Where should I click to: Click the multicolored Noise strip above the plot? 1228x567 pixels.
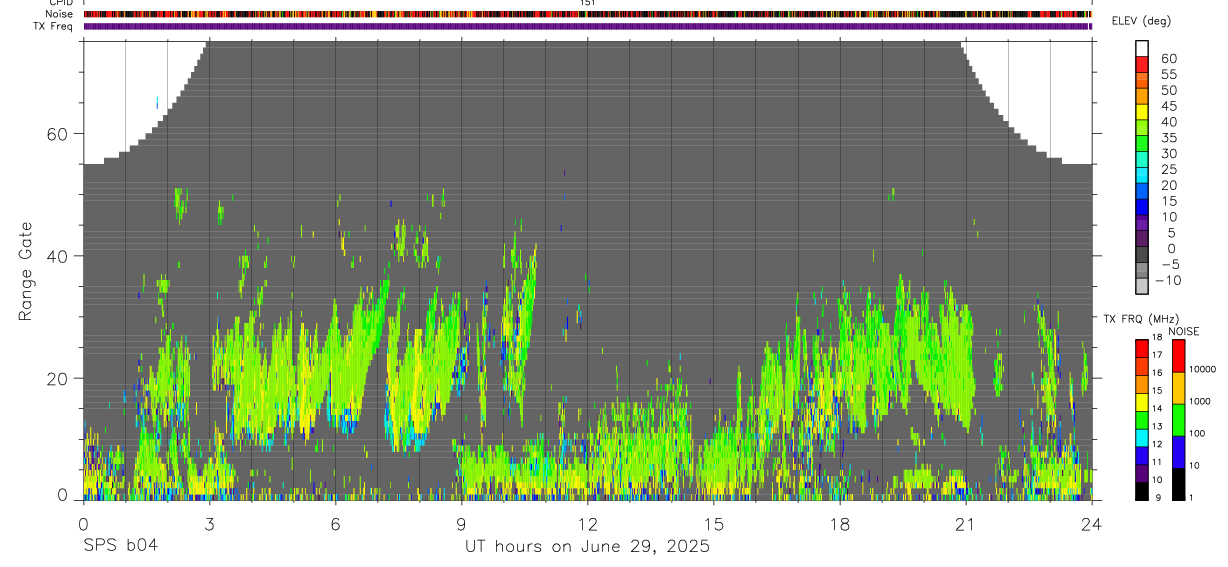(x=587, y=14)
